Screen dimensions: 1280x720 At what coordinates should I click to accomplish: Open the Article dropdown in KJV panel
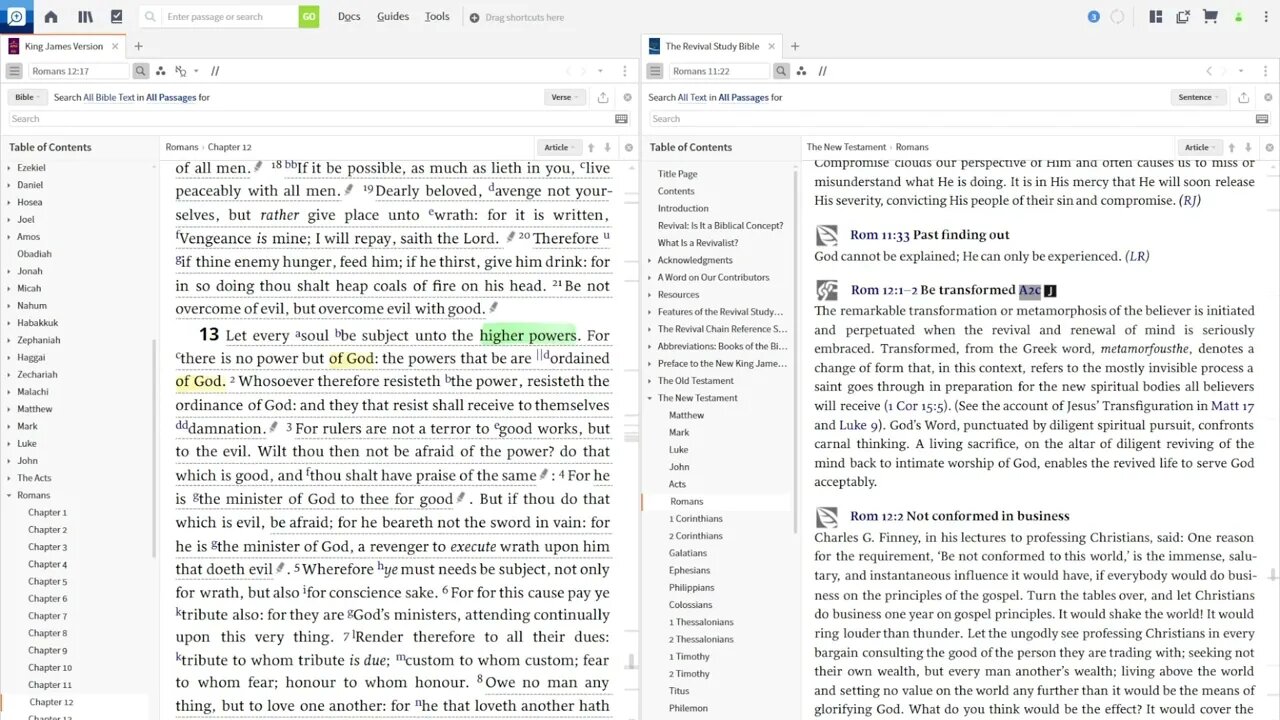click(560, 147)
